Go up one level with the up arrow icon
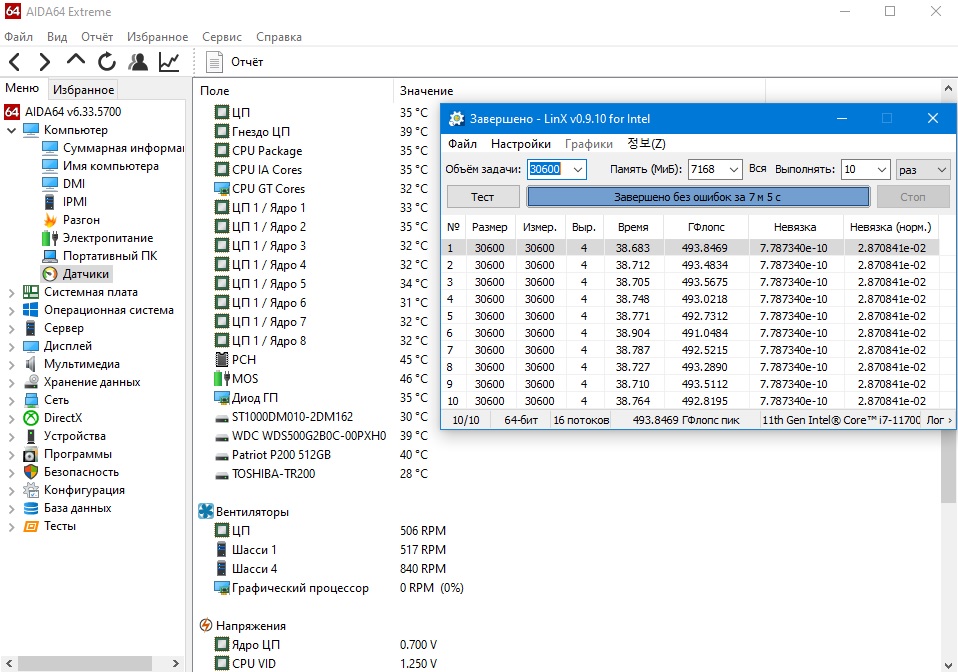The image size is (958, 672). click(76, 60)
